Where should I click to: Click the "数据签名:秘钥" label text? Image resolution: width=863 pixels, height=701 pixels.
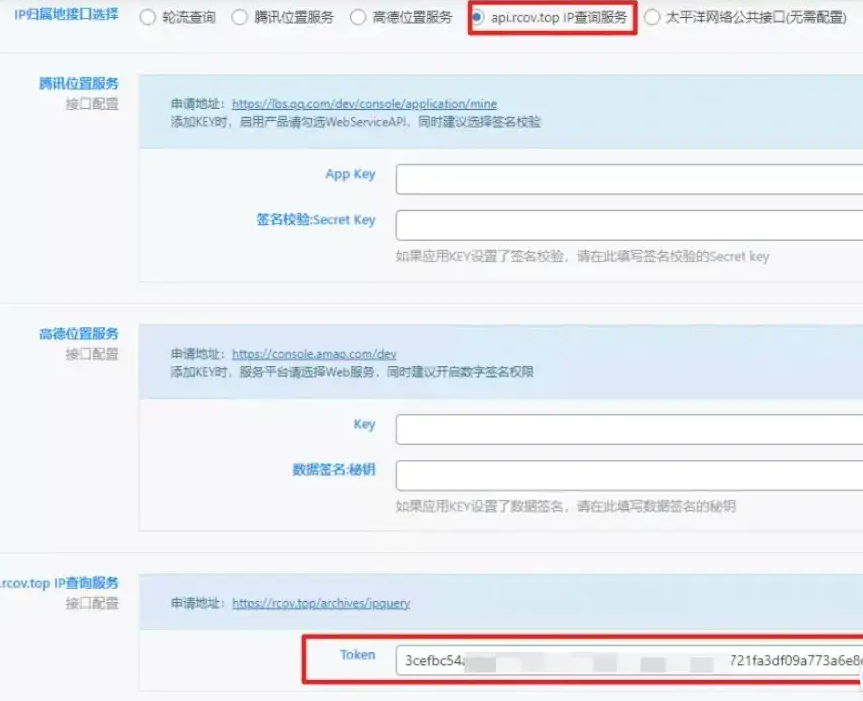334,470
